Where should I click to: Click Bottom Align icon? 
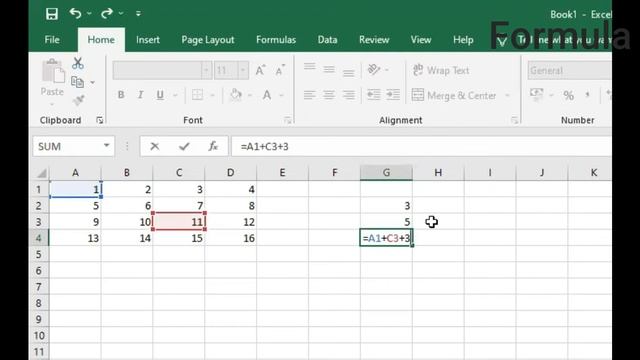(349, 73)
